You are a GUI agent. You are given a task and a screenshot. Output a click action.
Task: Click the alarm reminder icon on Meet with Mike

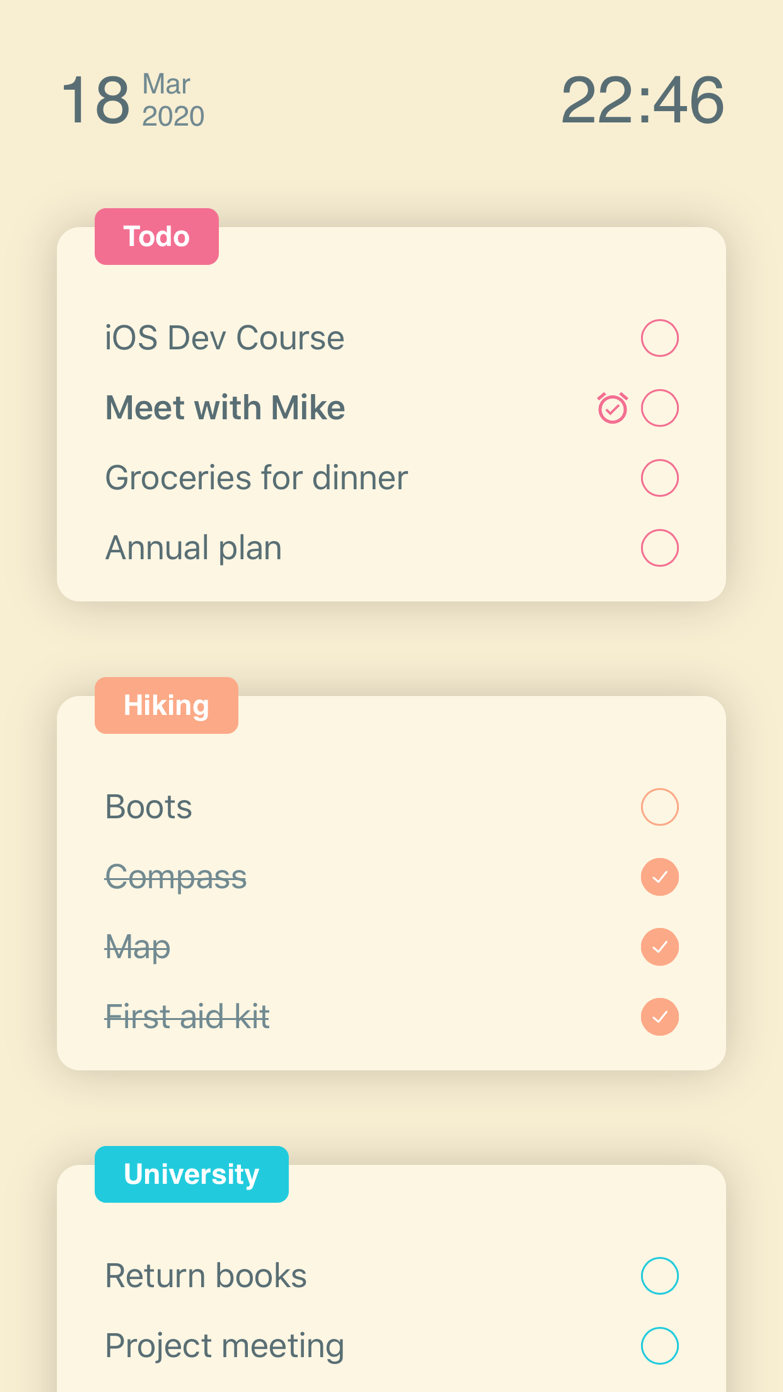pos(612,408)
